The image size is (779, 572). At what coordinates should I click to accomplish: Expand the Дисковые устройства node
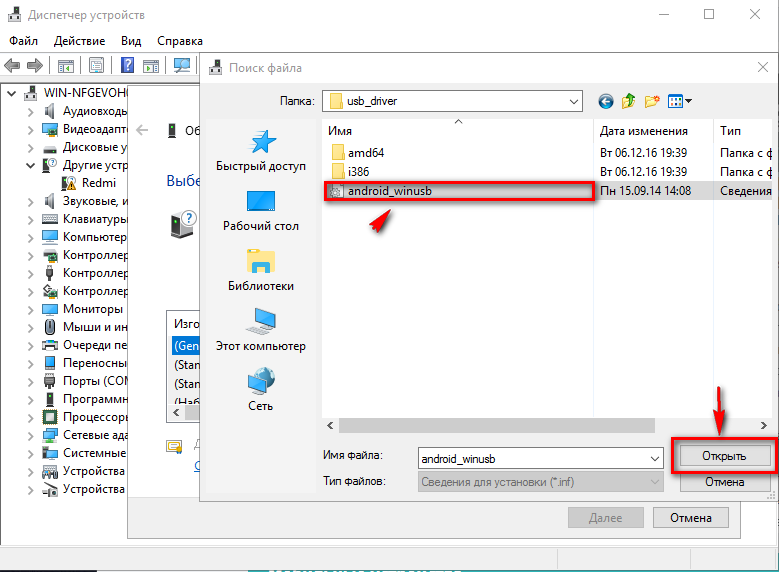click(x=30, y=148)
